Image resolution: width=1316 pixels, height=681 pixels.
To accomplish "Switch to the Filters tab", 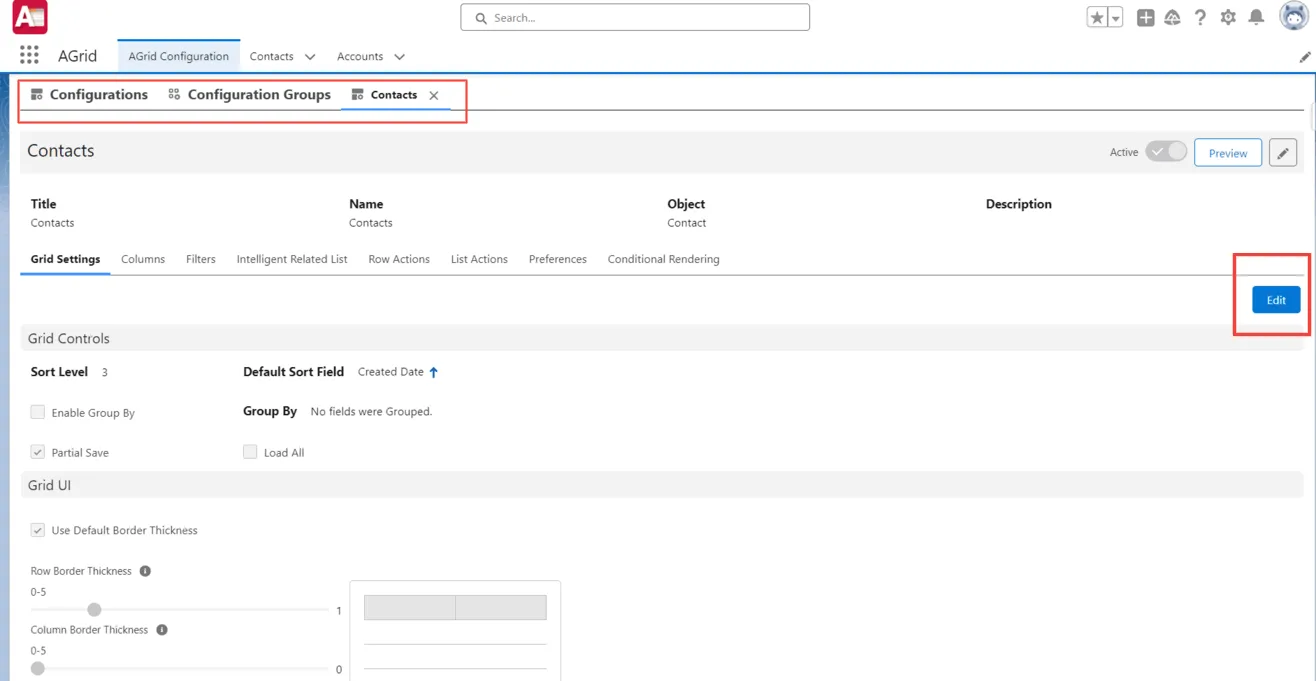I will click(201, 259).
